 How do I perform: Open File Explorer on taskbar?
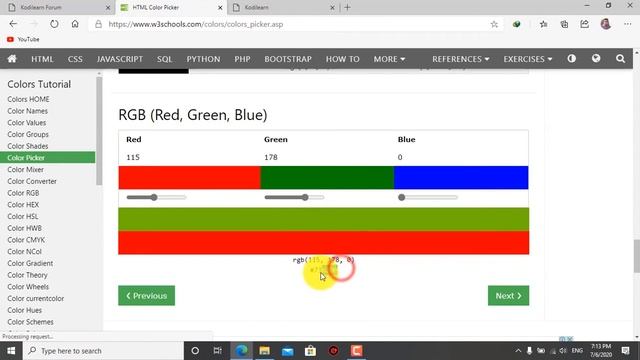pyautogui.click(x=264, y=351)
